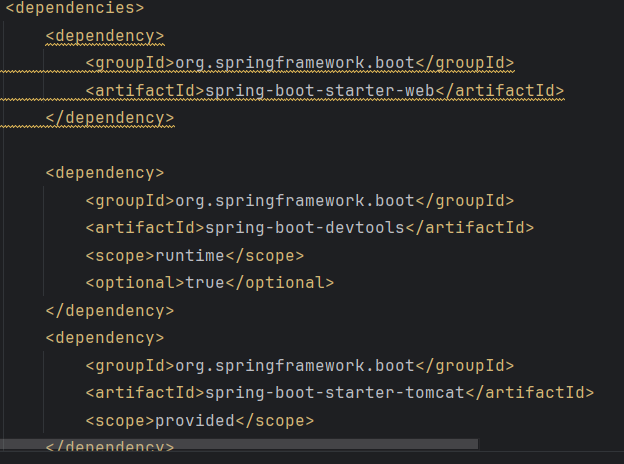Click the groupId line above starter-tomcat
The width and height of the screenshot is (624, 464).
300,366
